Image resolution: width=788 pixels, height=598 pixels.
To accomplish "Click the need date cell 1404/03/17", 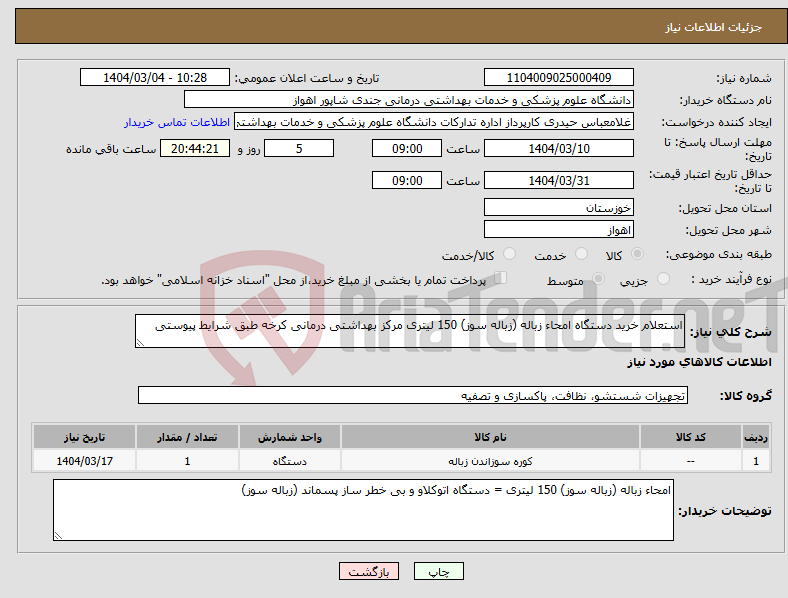I will 84,461.
